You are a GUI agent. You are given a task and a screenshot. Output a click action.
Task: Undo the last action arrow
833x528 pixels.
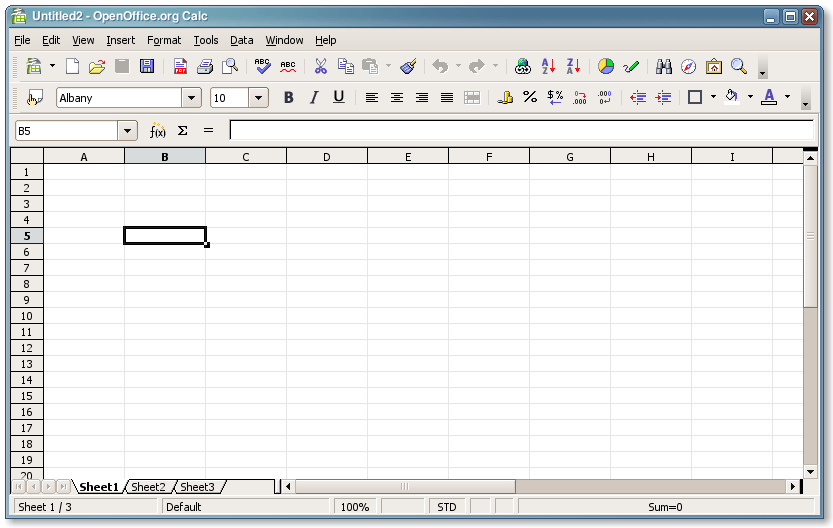(x=440, y=66)
